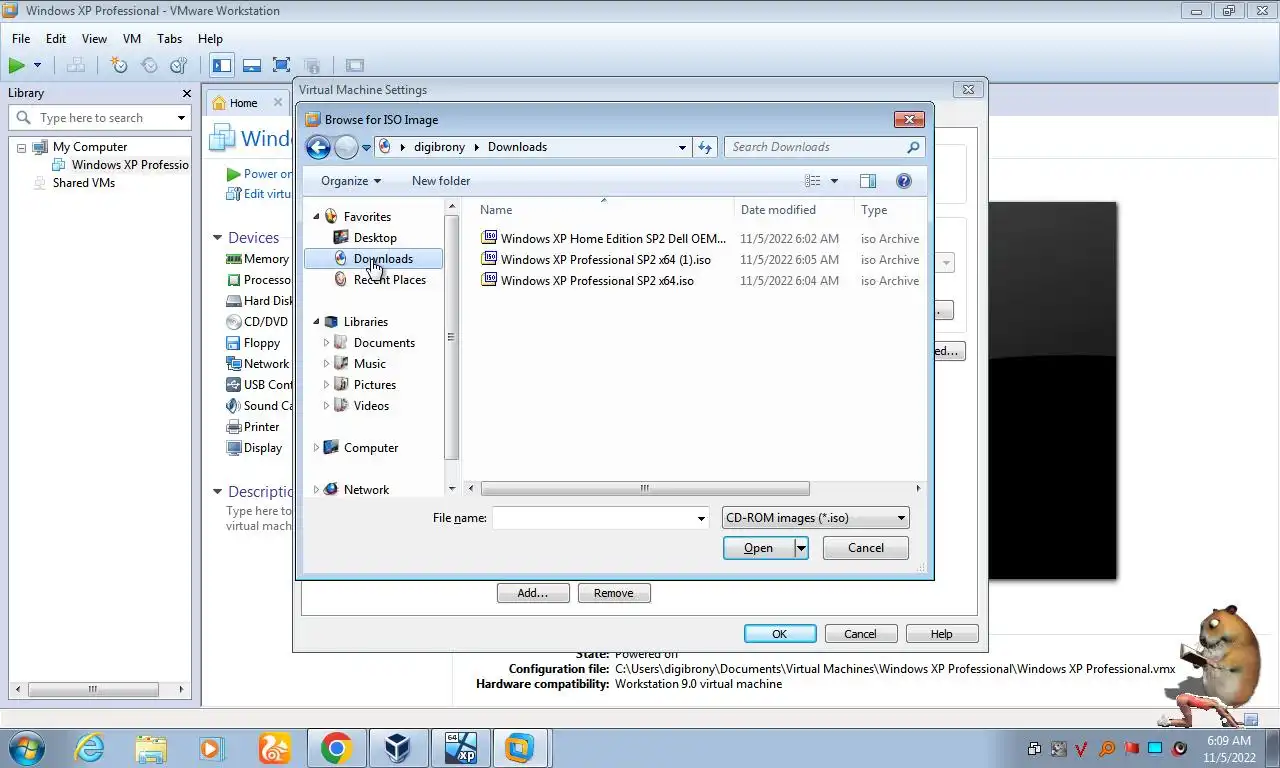Open the Help icon in Browse dialog
This screenshot has width=1280, height=768.
[904, 181]
